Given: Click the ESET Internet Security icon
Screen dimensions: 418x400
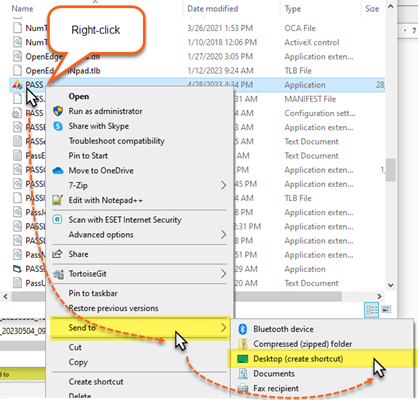Looking at the screenshot, I should pos(58,220).
